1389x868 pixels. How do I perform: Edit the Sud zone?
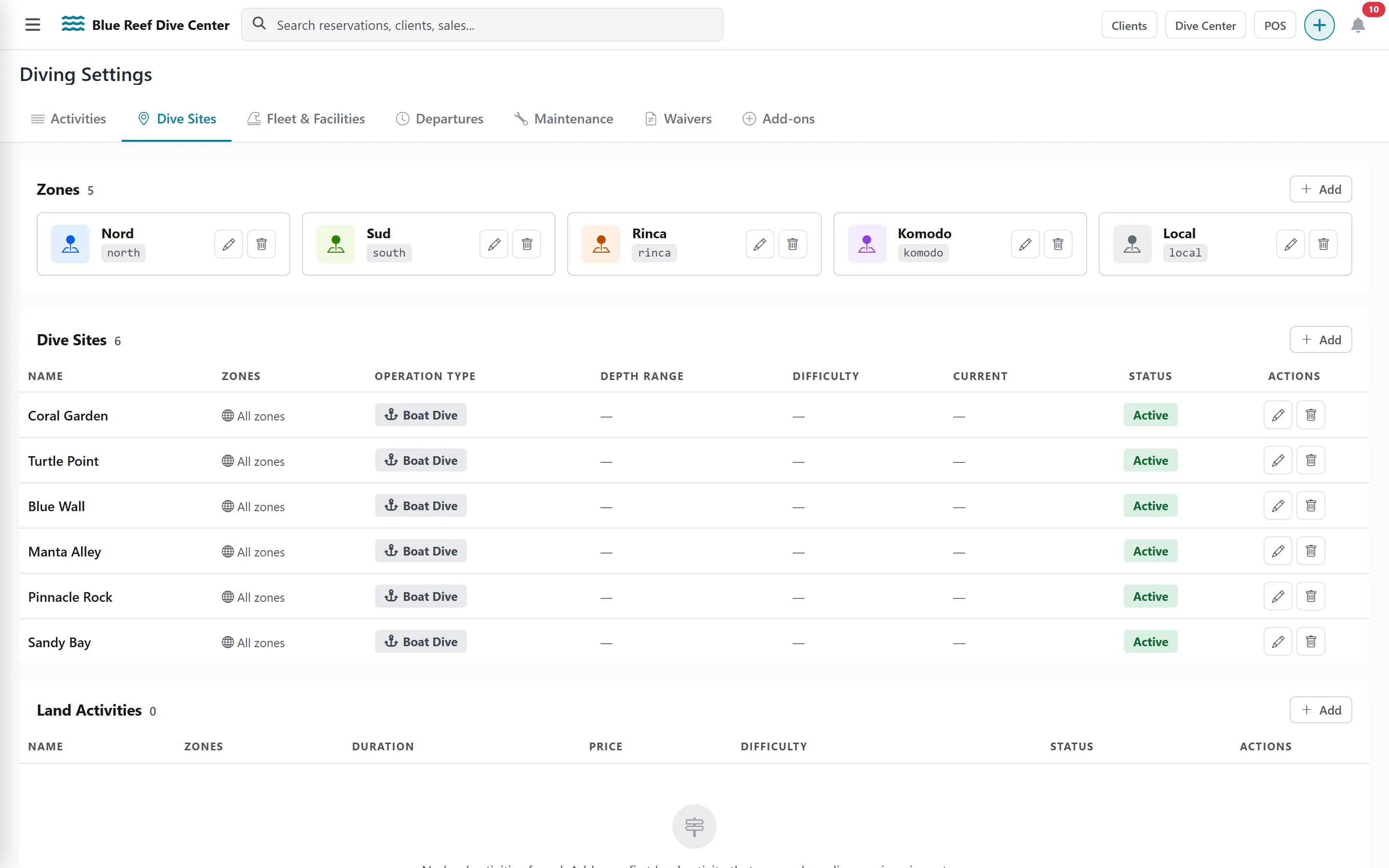(493, 244)
